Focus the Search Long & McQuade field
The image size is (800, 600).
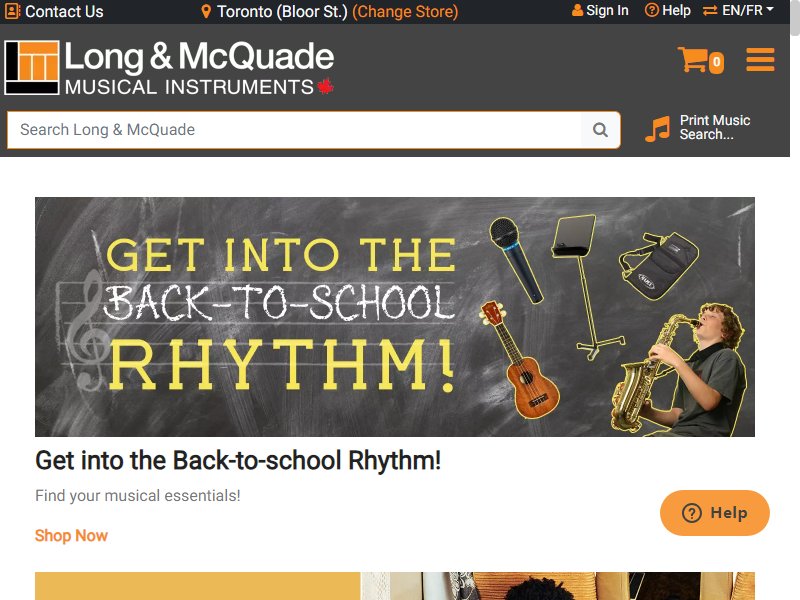point(294,130)
